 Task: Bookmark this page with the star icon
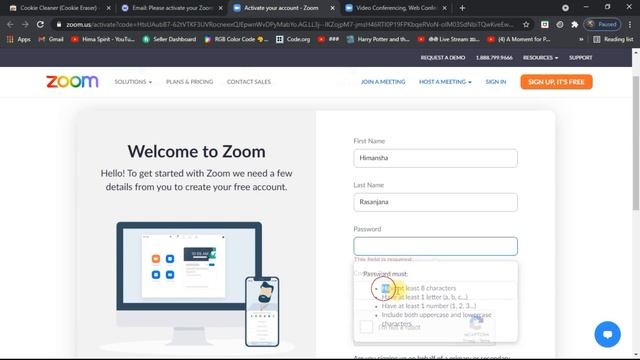[x=526, y=24]
